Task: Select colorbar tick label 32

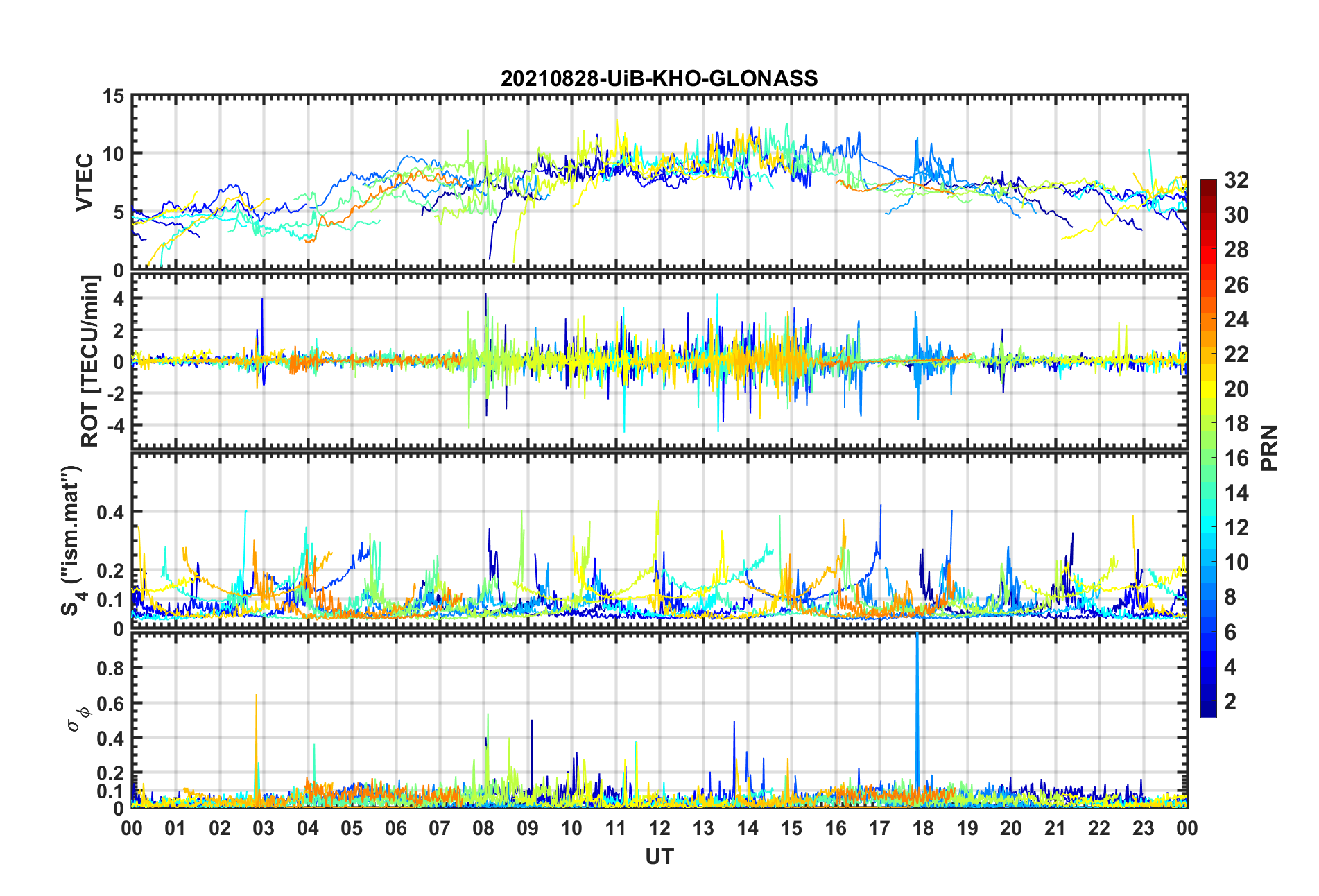Action: coord(1236,180)
